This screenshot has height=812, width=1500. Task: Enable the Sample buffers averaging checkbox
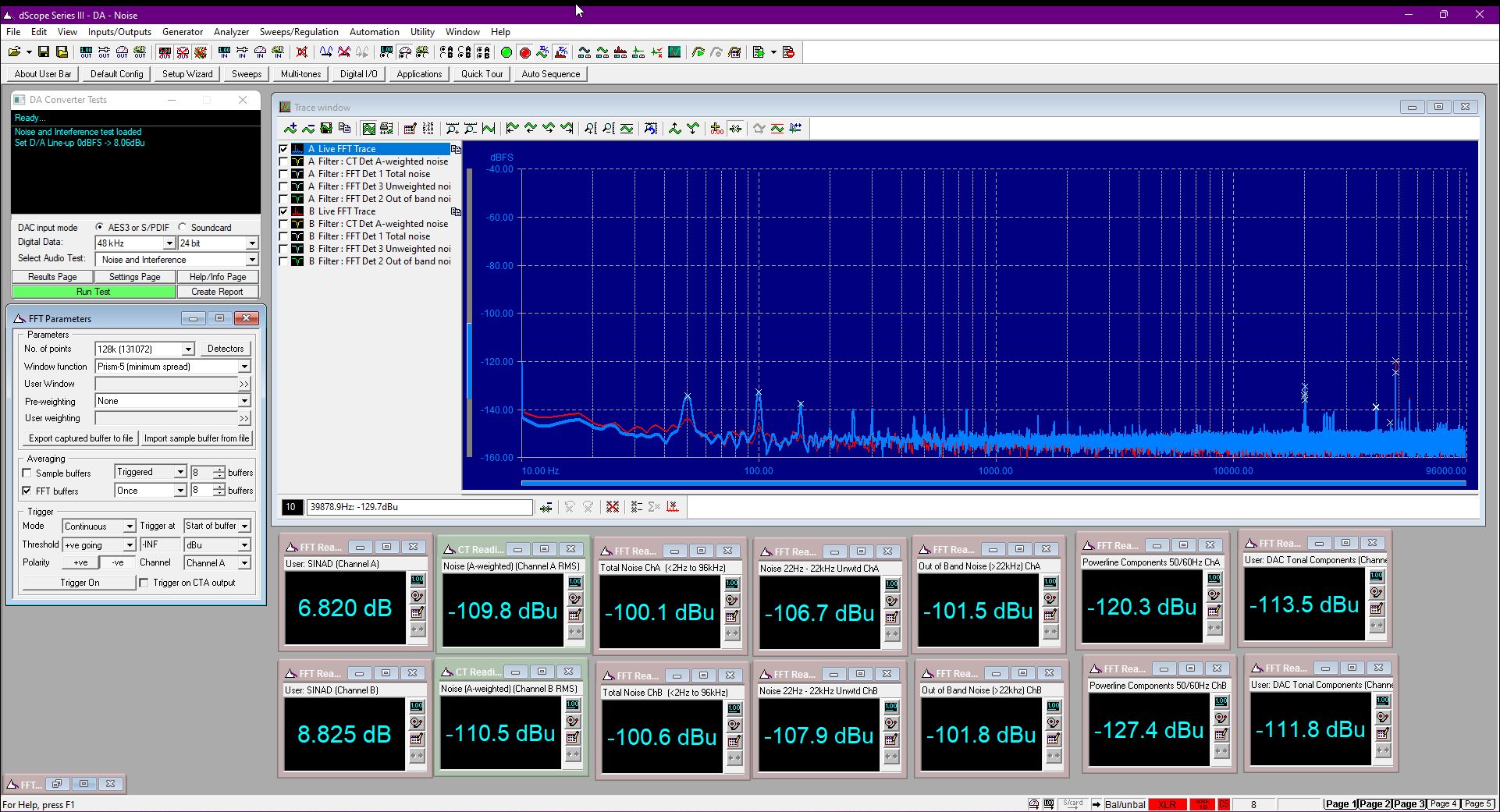[x=27, y=473]
